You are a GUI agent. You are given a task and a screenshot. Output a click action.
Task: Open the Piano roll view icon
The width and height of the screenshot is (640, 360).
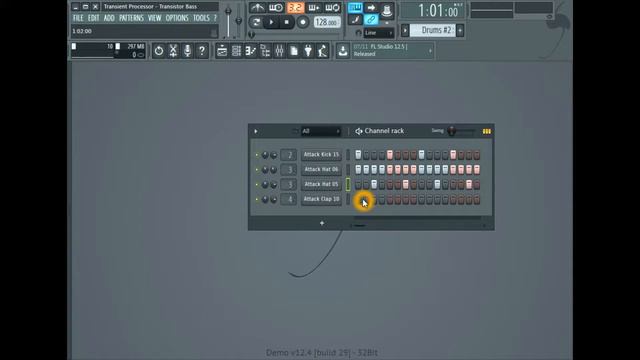pyautogui.click(x=251, y=51)
